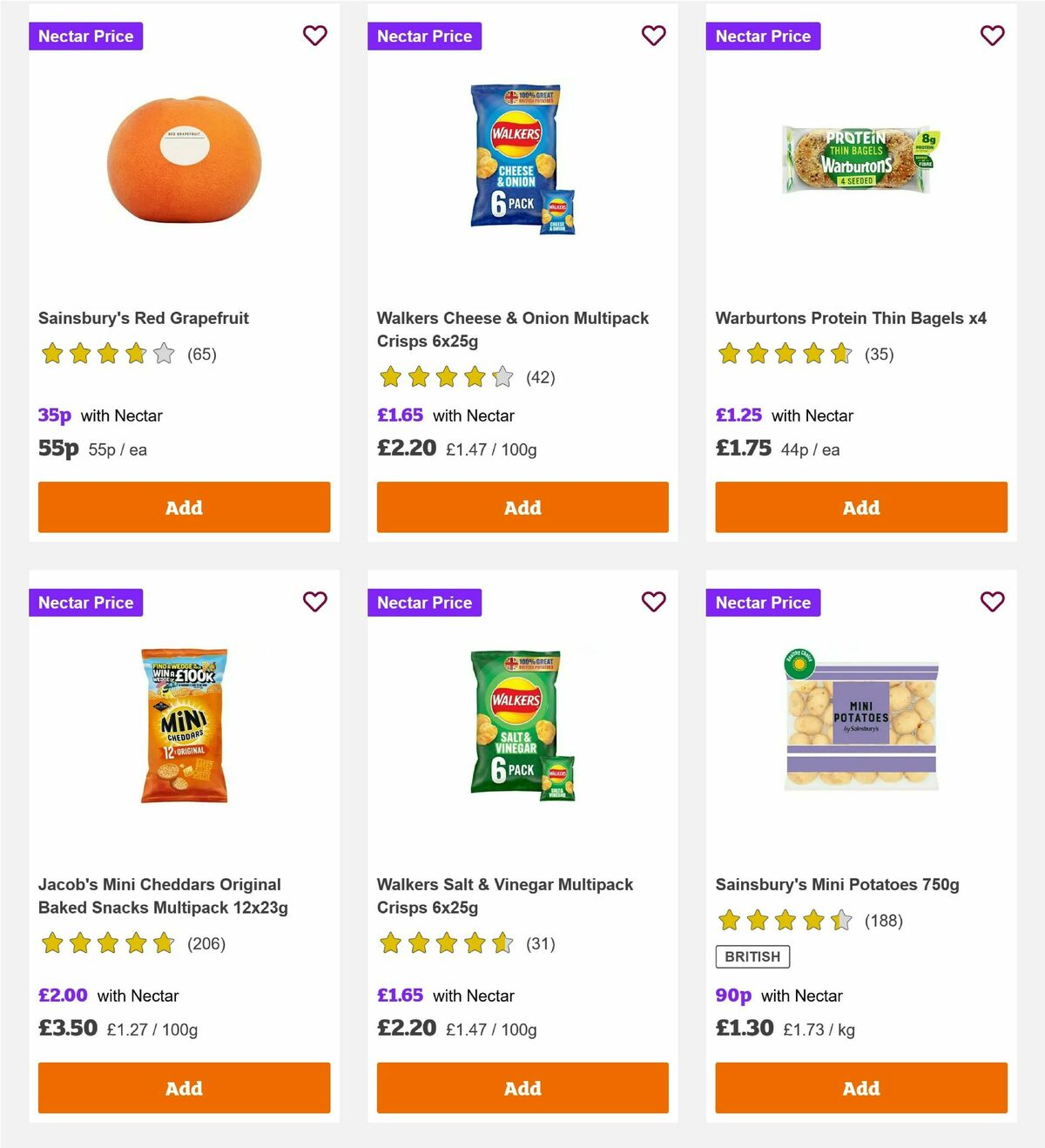Click the Nectar Price badge on the grapefruit card
Image resolution: width=1045 pixels, height=1148 pixels.
[85, 36]
